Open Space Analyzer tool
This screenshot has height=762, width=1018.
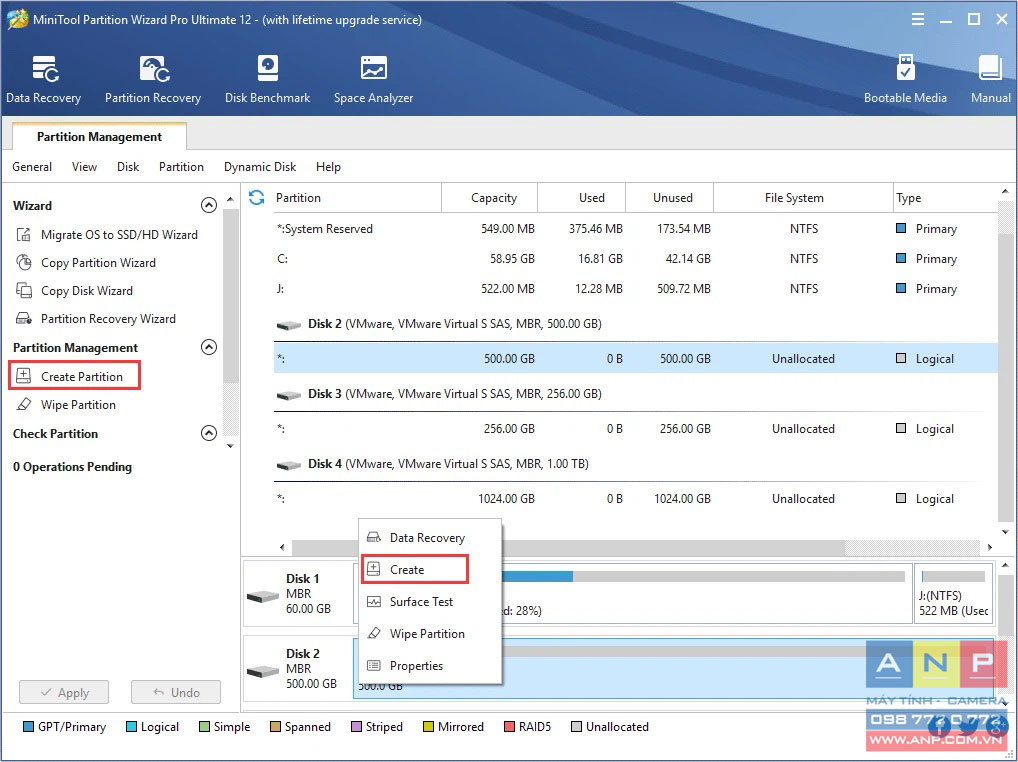pos(373,79)
